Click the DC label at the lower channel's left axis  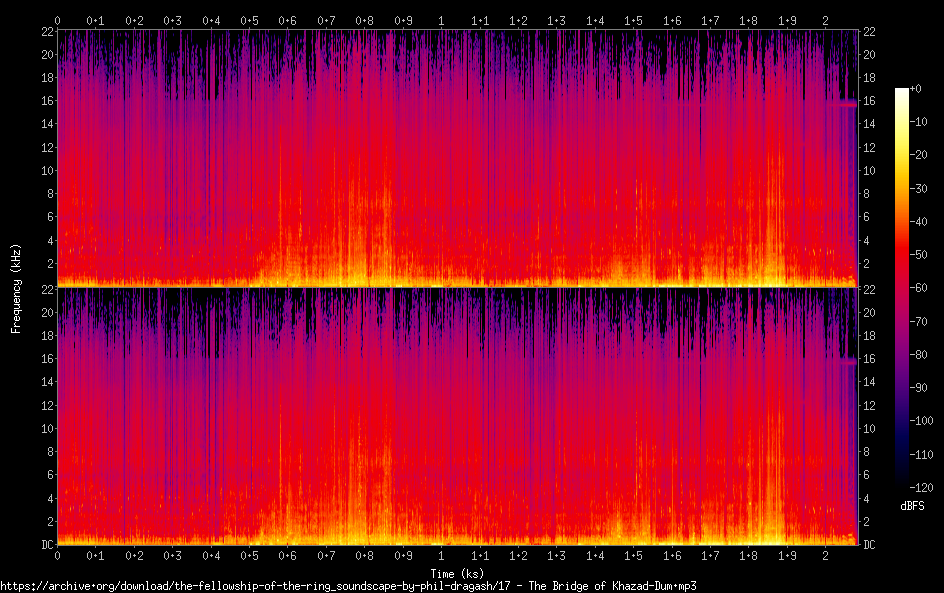(44, 545)
